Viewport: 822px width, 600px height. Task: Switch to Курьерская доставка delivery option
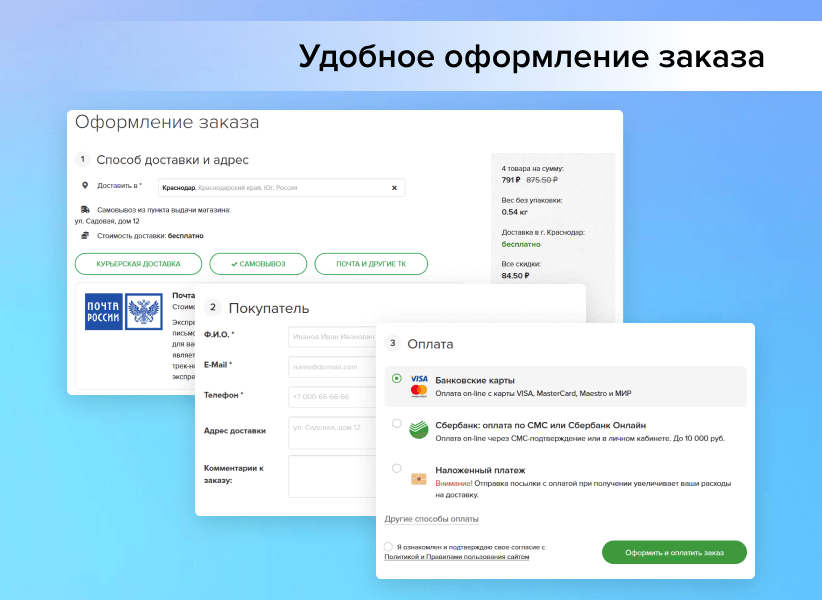pyautogui.click(x=138, y=264)
